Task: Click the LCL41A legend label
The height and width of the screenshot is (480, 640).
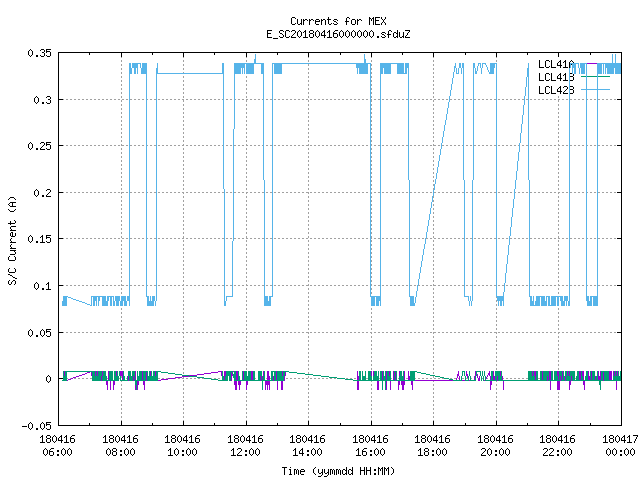Action: coord(556,64)
